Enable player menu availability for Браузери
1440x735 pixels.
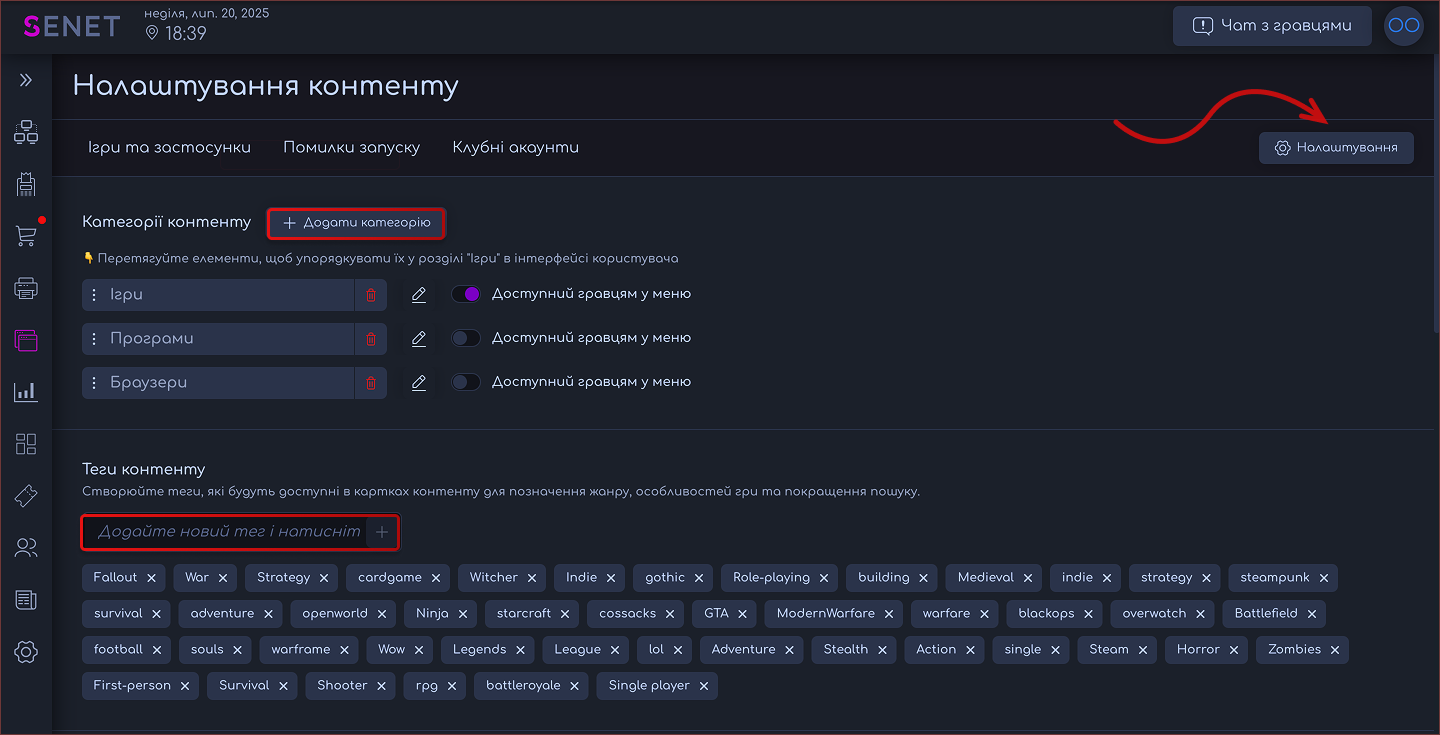[x=466, y=382]
